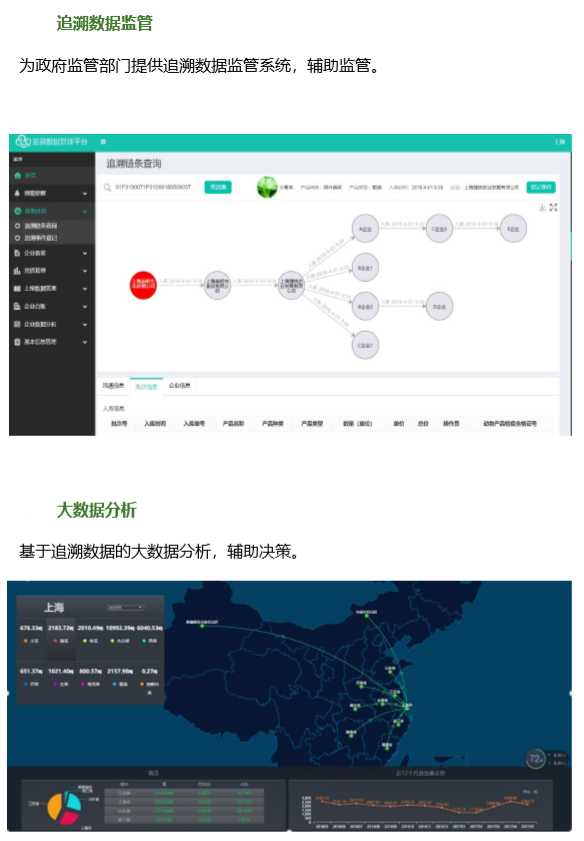The height and width of the screenshot is (841, 584).
Task: Click the bell alert icon in sidebar
Action: click(17, 193)
